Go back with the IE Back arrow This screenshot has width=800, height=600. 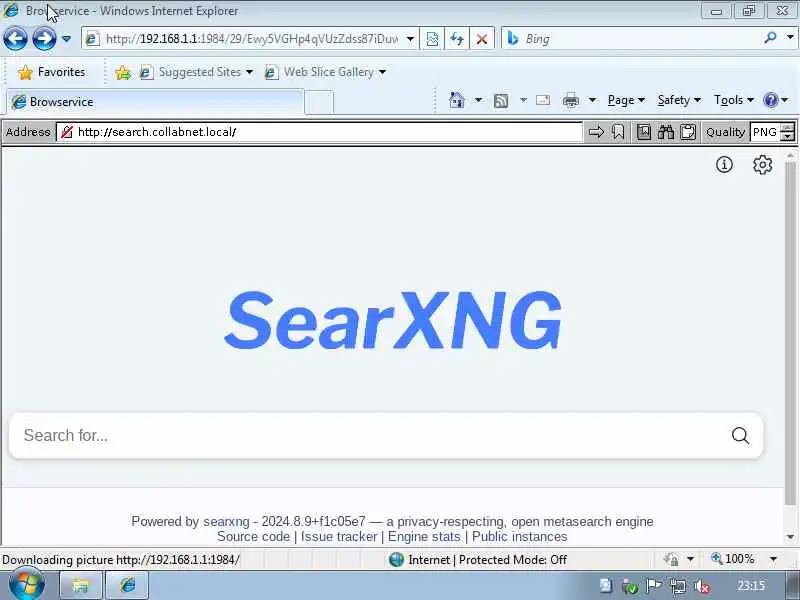point(15,39)
